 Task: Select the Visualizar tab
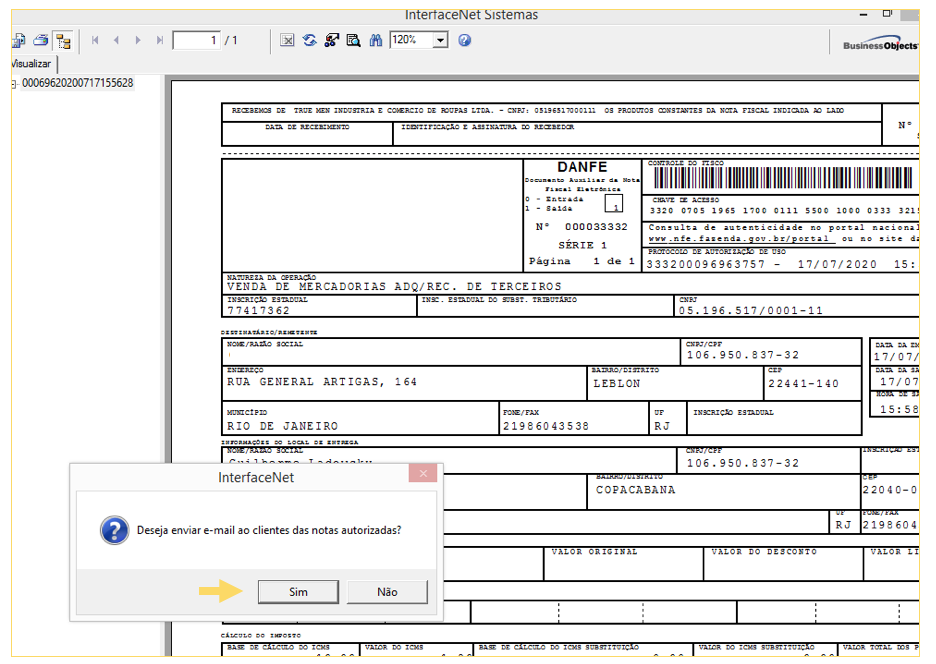tap(30, 63)
